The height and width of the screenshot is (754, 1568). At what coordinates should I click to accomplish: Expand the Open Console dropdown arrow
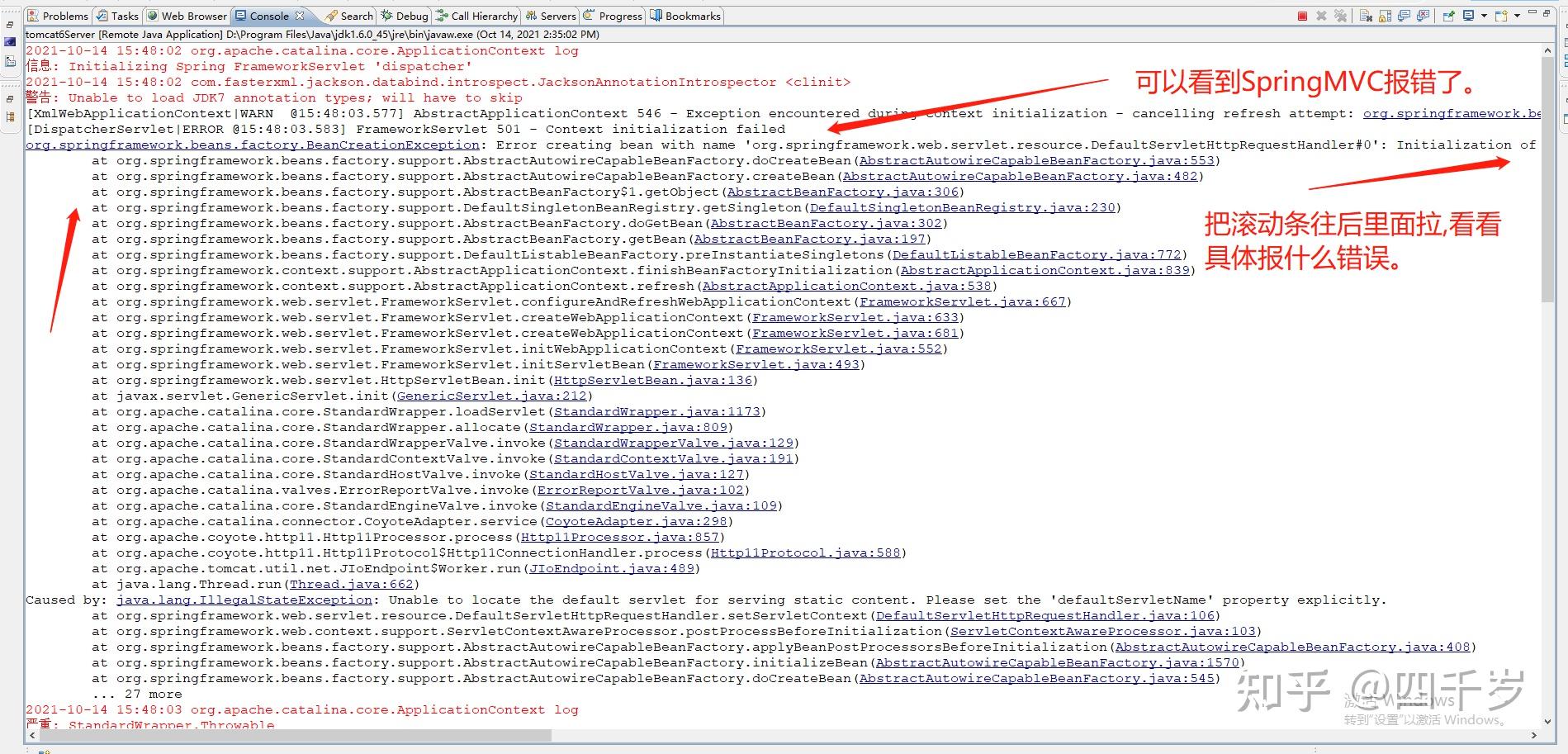(1517, 16)
